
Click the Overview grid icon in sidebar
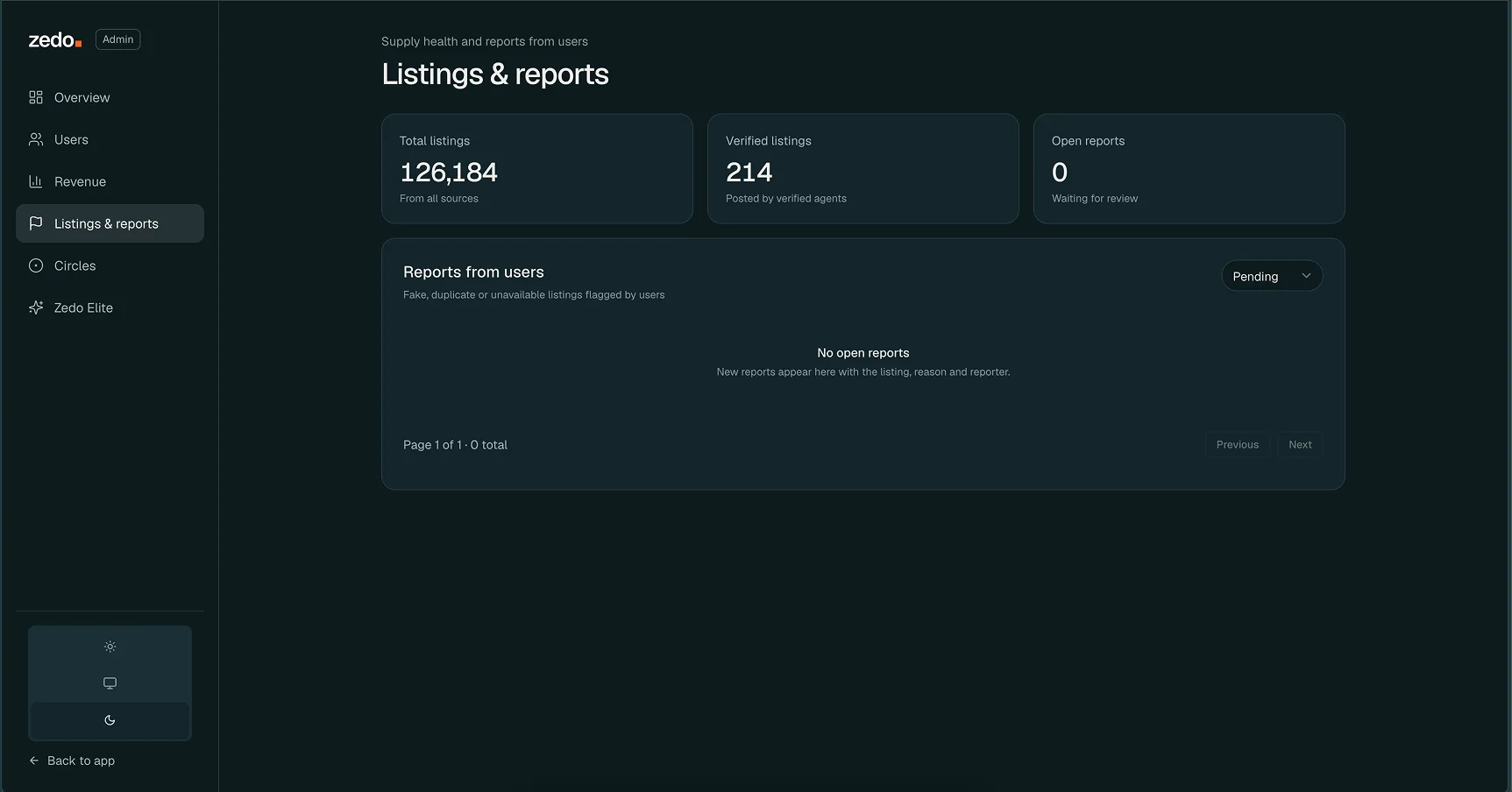36,97
